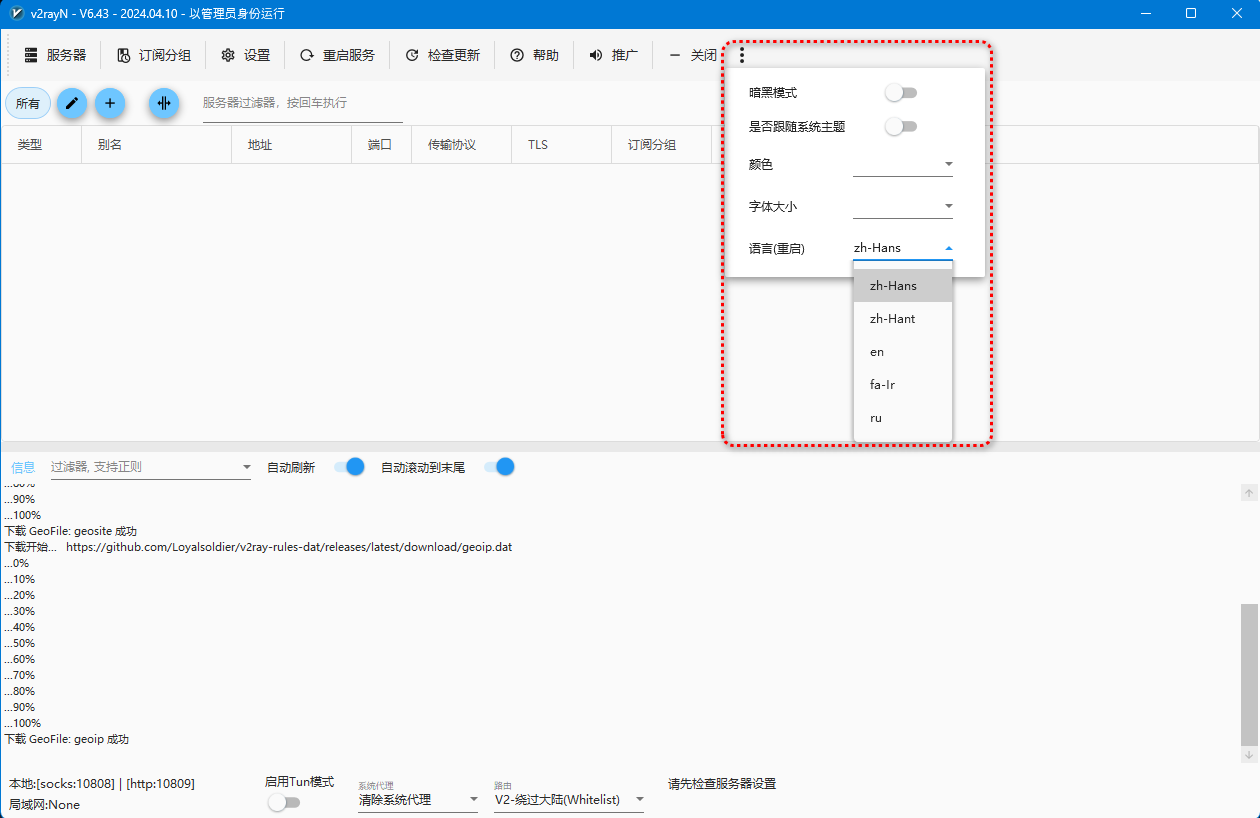
Task: Click the 服务器 servers toolbar icon
Action: (x=55, y=55)
